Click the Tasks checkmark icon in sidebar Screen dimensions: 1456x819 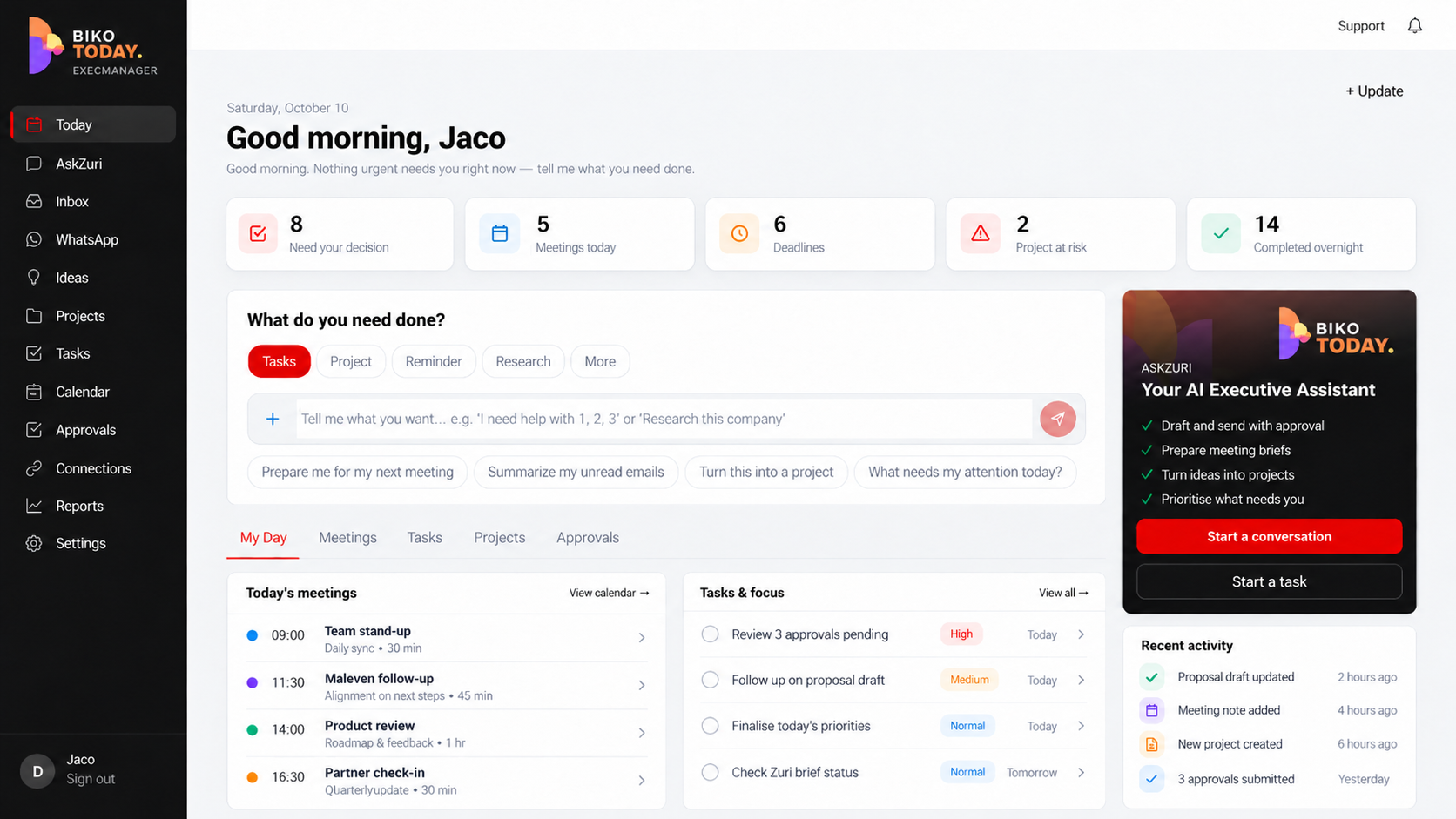coord(34,353)
